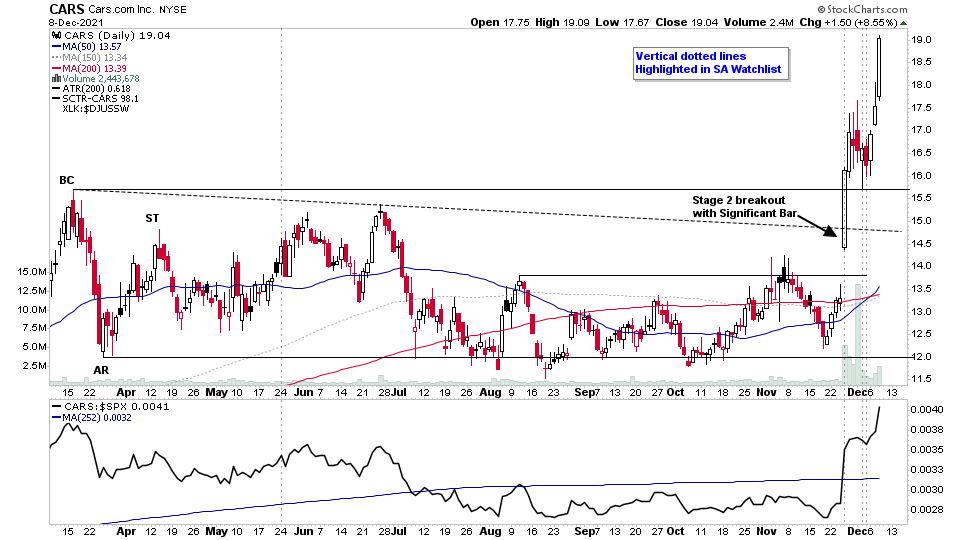
Task: Click the BC label on the chart
Action: pyautogui.click(x=67, y=180)
